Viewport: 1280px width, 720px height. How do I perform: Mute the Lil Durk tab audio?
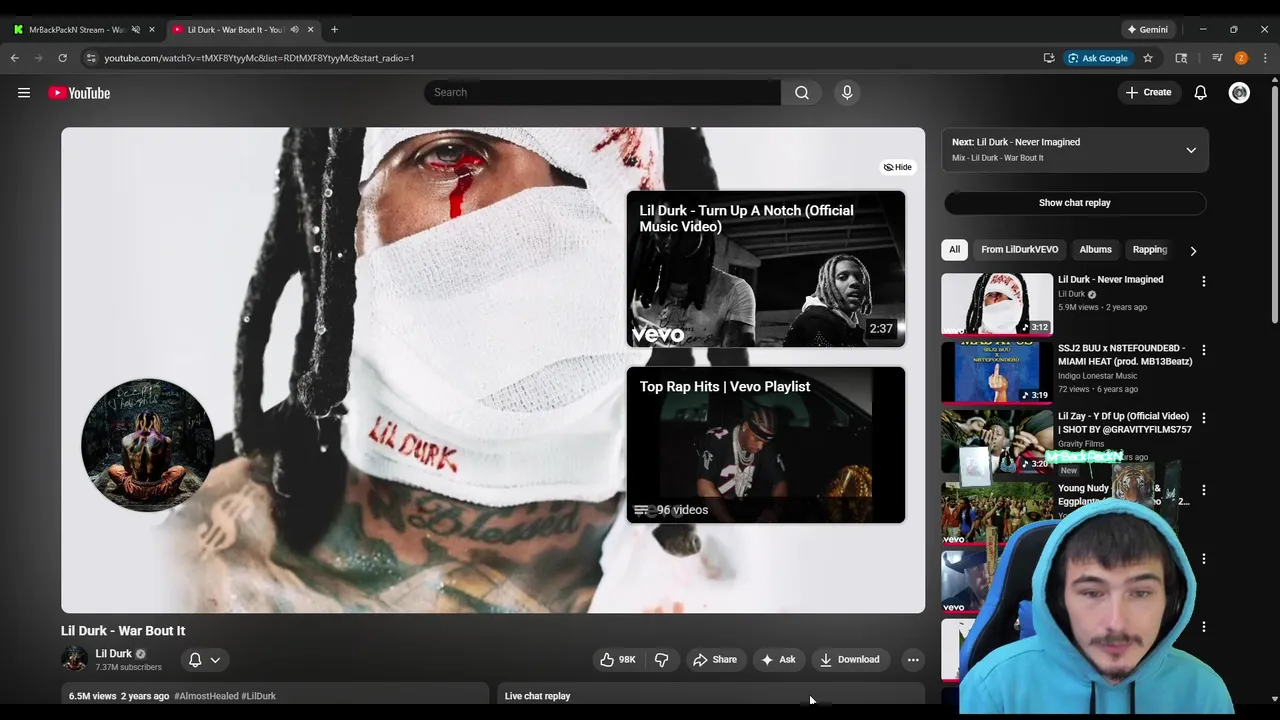pyautogui.click(x=294, y=29)
